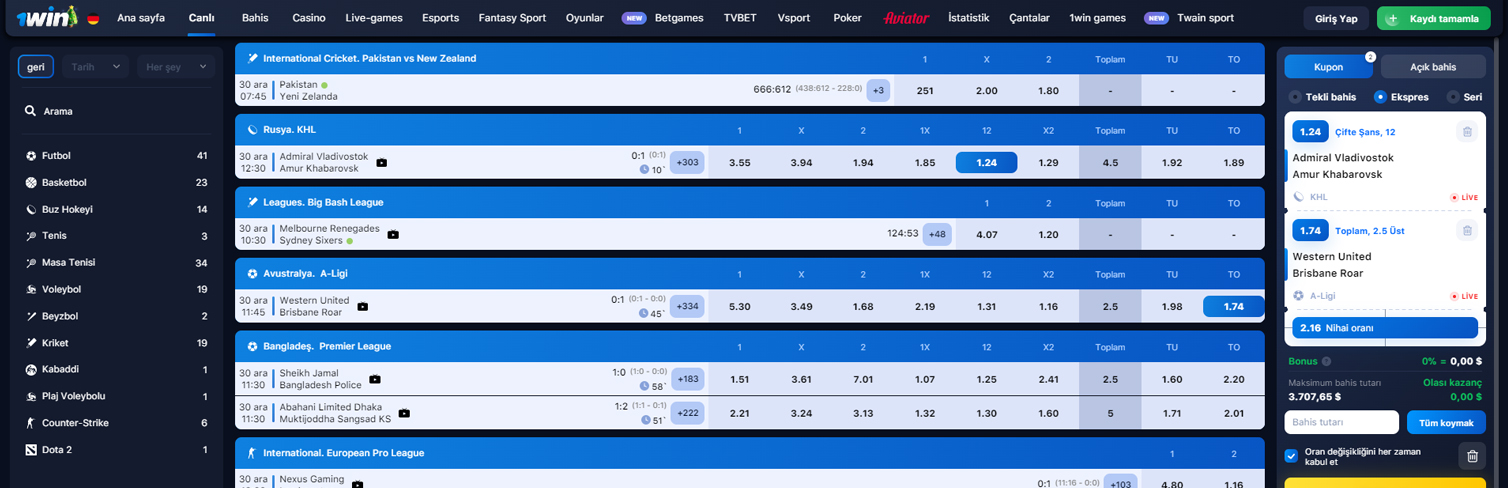Viewport: 1508px width, 488px height.
Task: Click Kaydı tamamla registration button
Action: pyautogui.click(x=1433, y=19)
